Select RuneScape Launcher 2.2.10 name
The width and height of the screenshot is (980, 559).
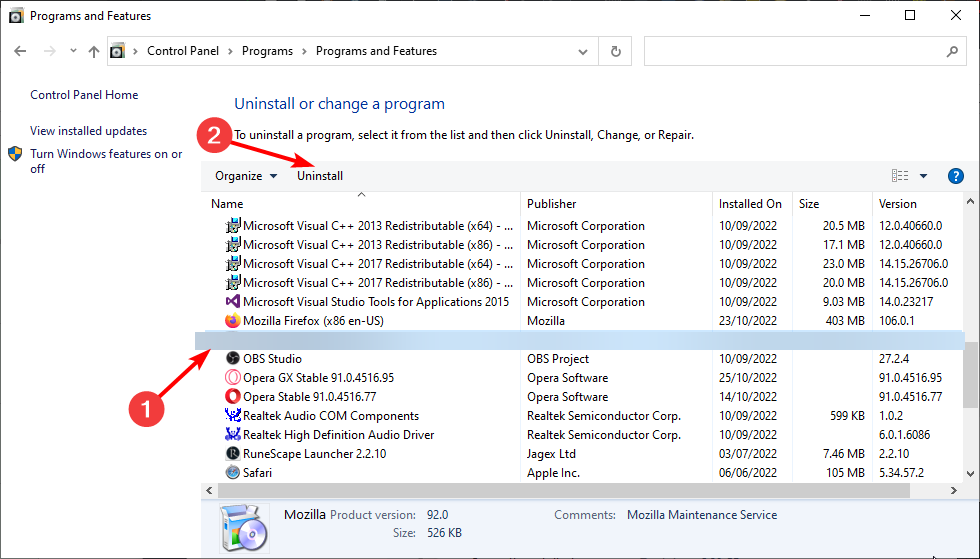coord(314,454)
